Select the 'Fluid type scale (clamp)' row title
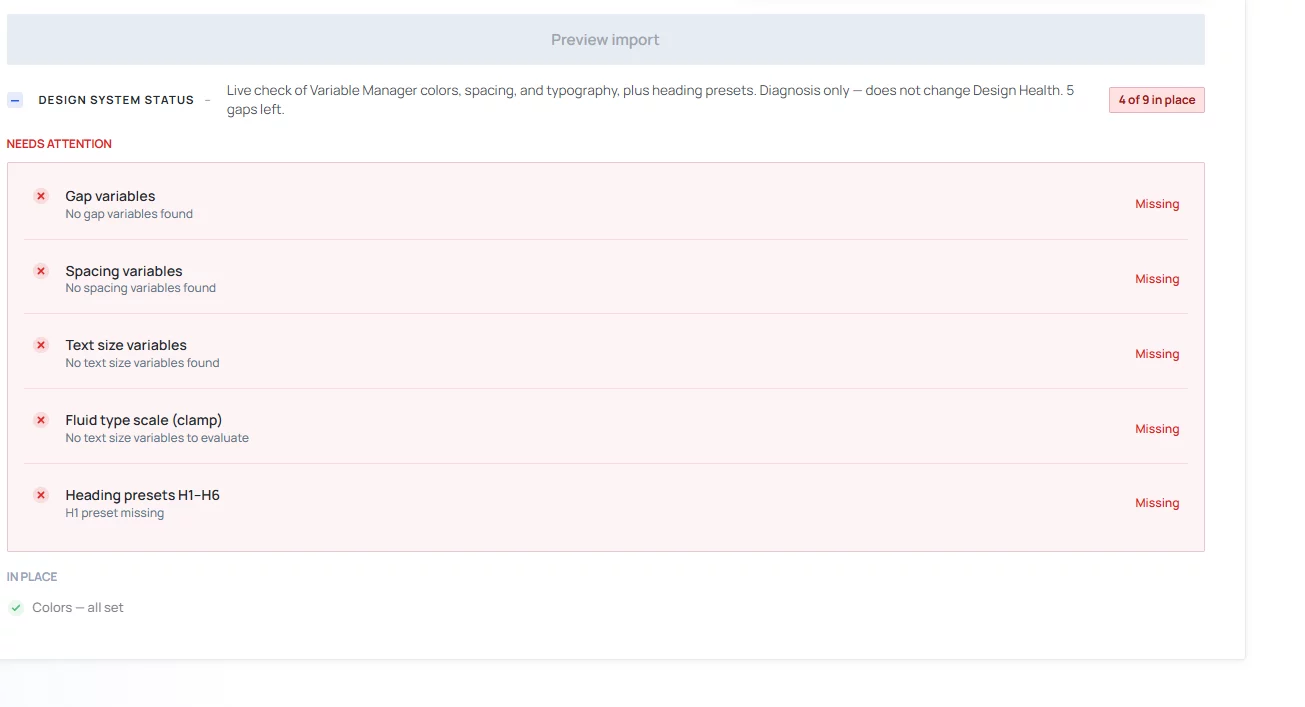 (x=144, y=420)
